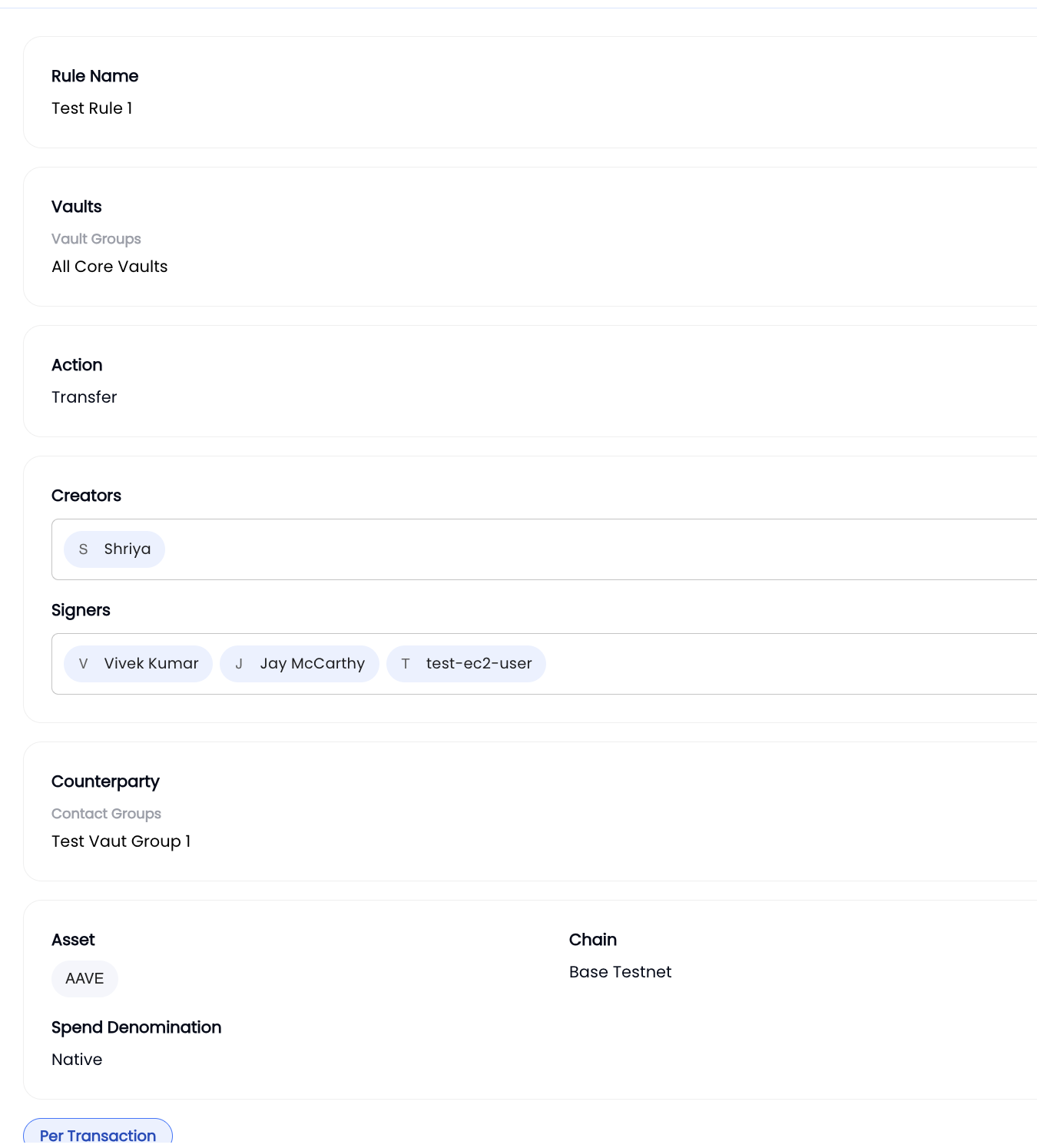The height and width of the screenshot is (1148, 1037).
Task: Click the 'All Core Vaults' value
Action: (x=110, y=267)
